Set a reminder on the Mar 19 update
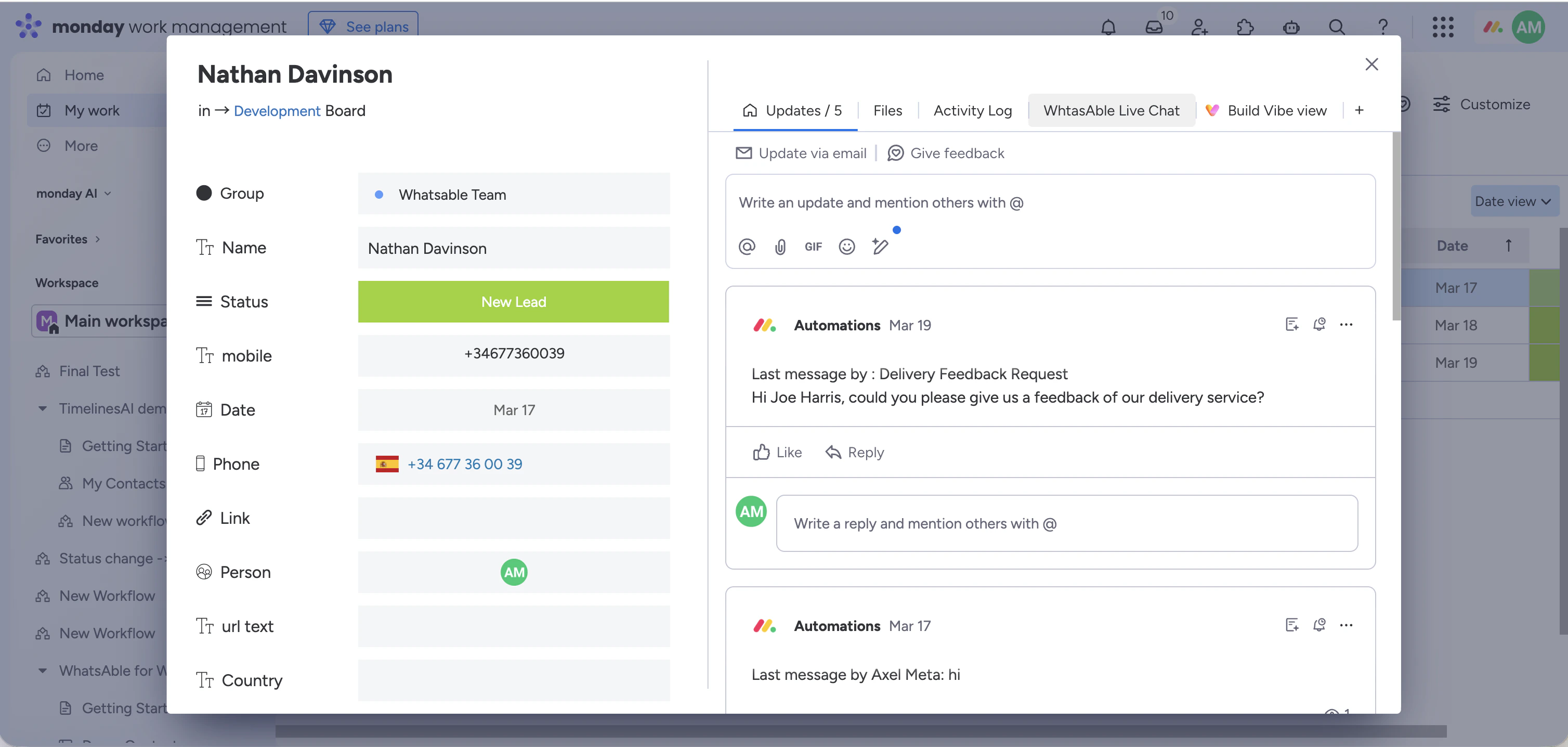Image resolution: width=1568 pixels, height=747 pixels. 1319,325
